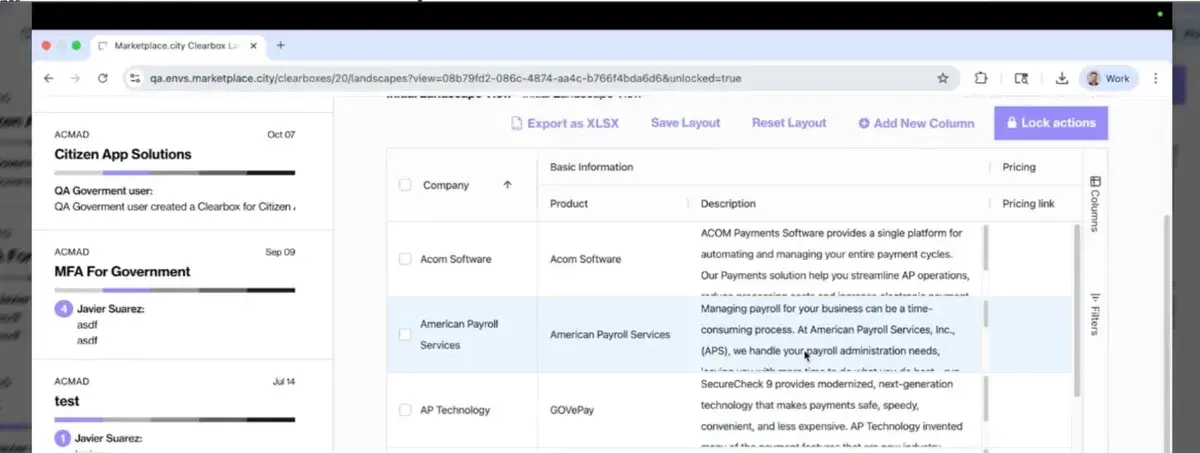
Task: Check the Acom Software row checkbox
Action: click(405, 259)
